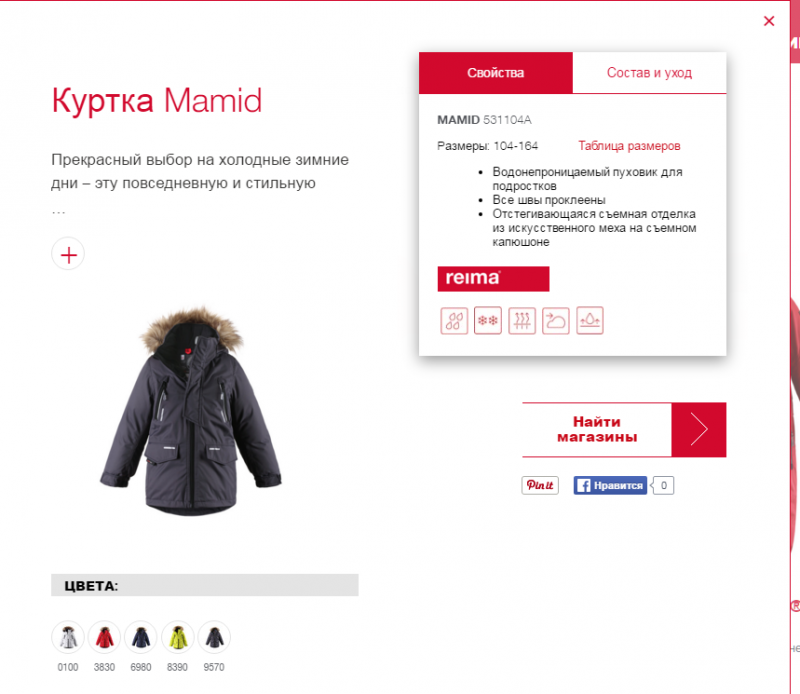Click the Найти магазины button
The image size is (800, 694).
coord(597,429)
